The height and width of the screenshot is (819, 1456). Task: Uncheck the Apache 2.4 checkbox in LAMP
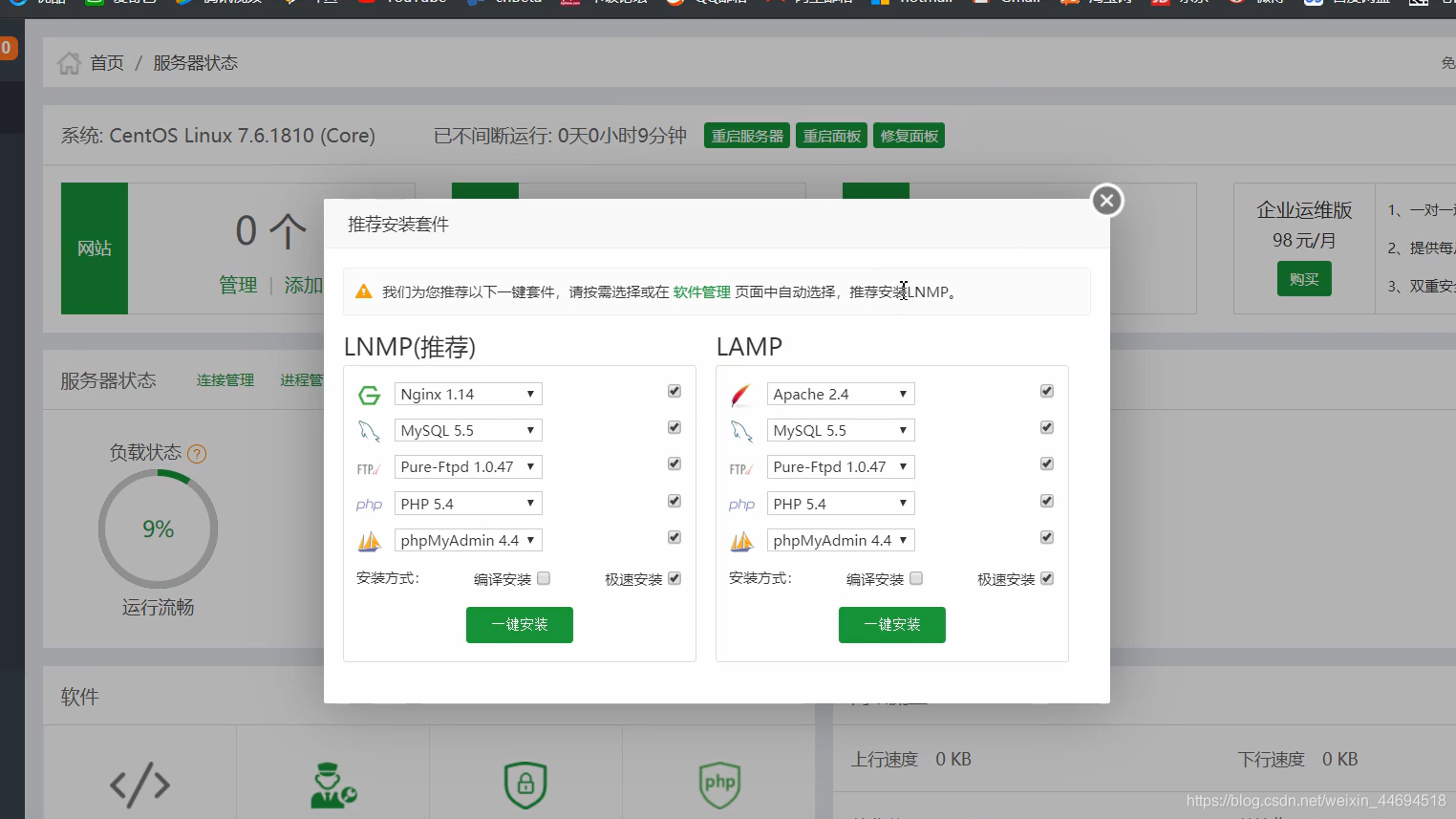(1047, 391)
